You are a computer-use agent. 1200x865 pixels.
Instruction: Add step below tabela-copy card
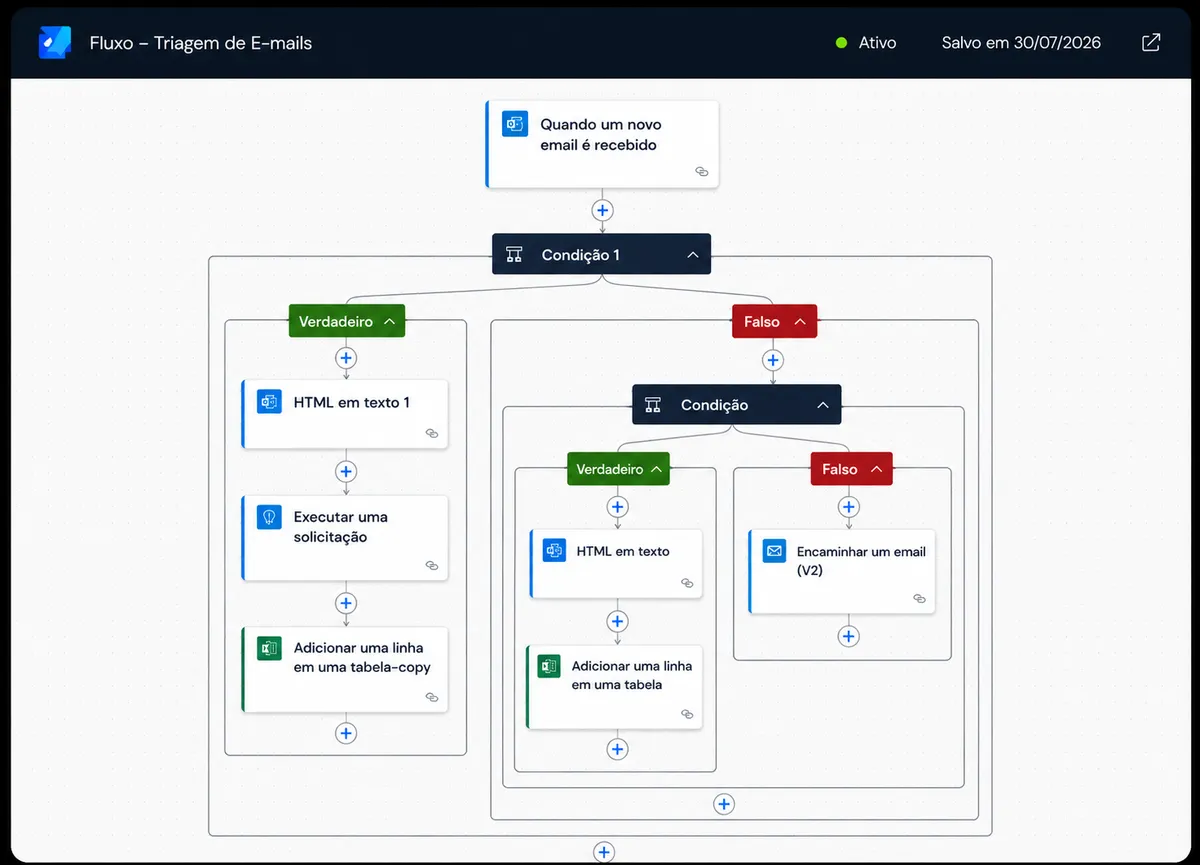coord(346,733)
